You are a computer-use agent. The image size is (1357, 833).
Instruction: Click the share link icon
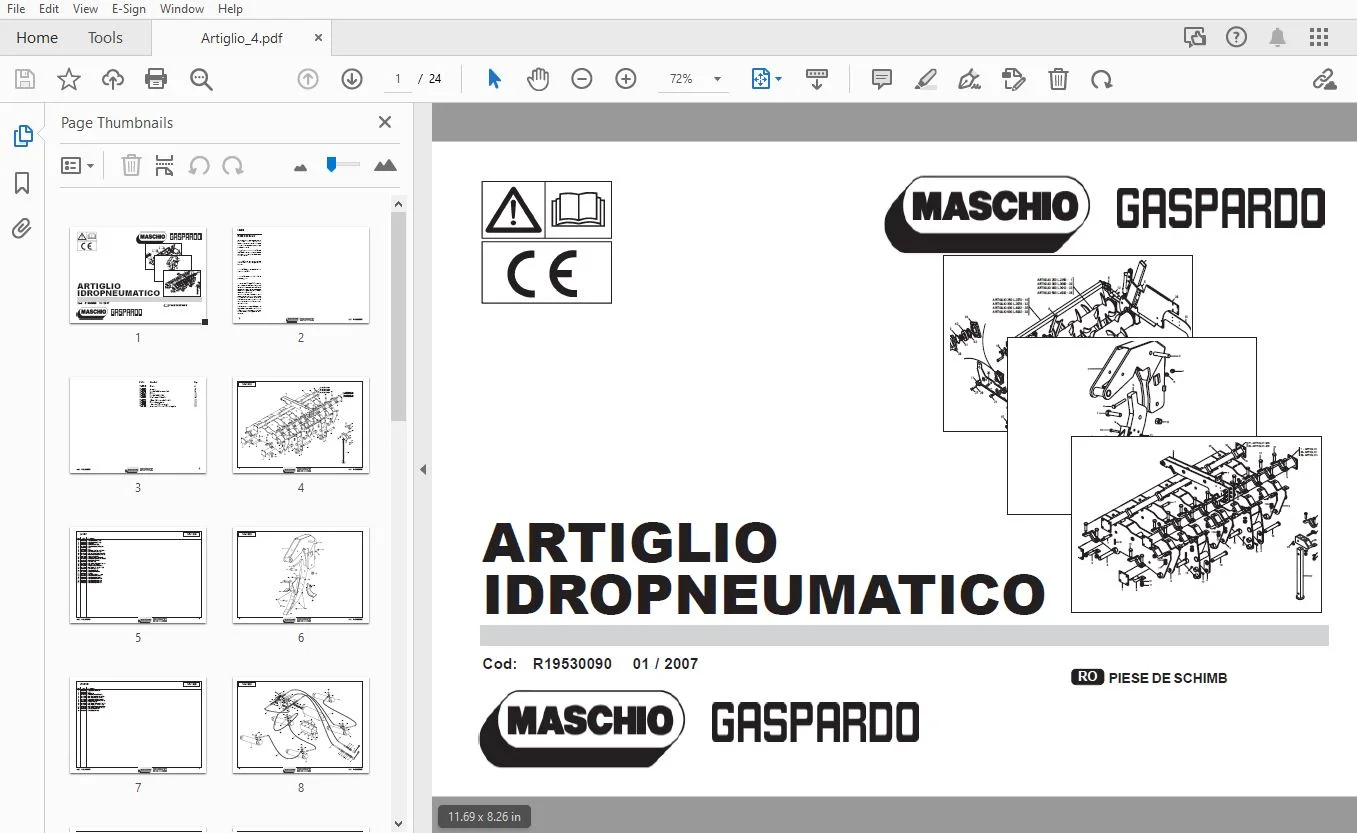pyautogui.click(x=1325, y=79)
